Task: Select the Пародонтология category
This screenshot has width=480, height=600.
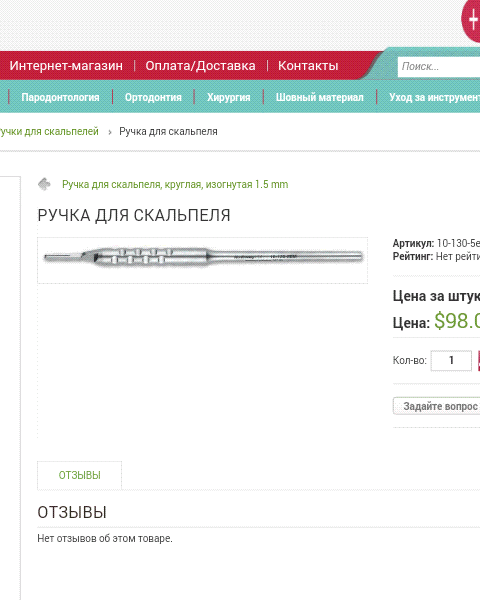Action: pyautogui.click(x=60, y=97)
